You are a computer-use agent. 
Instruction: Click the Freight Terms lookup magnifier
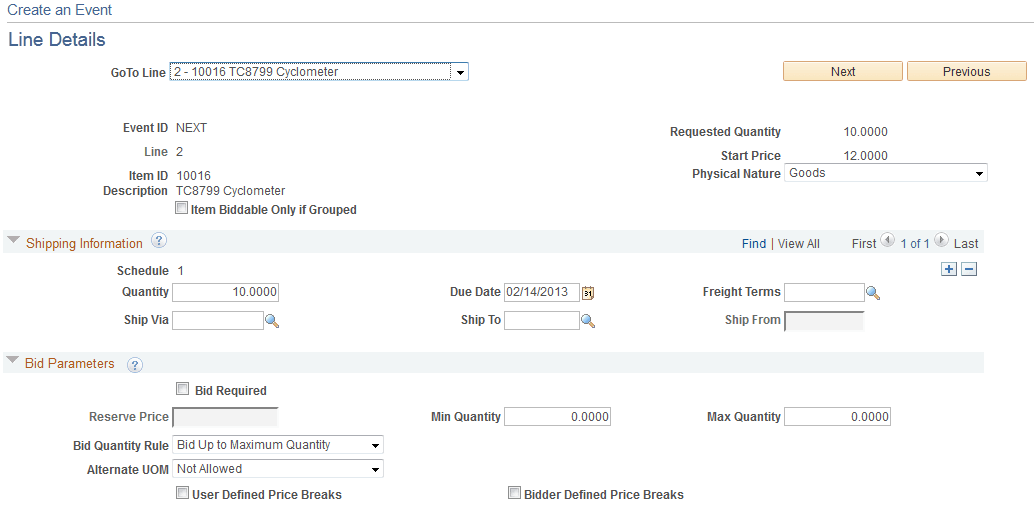[x=873, y=293]
